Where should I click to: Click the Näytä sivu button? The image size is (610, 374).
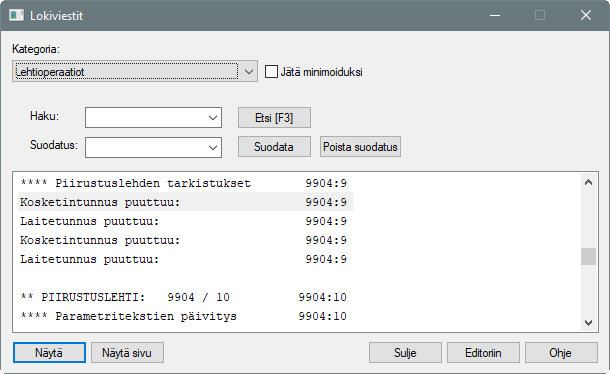127,353
